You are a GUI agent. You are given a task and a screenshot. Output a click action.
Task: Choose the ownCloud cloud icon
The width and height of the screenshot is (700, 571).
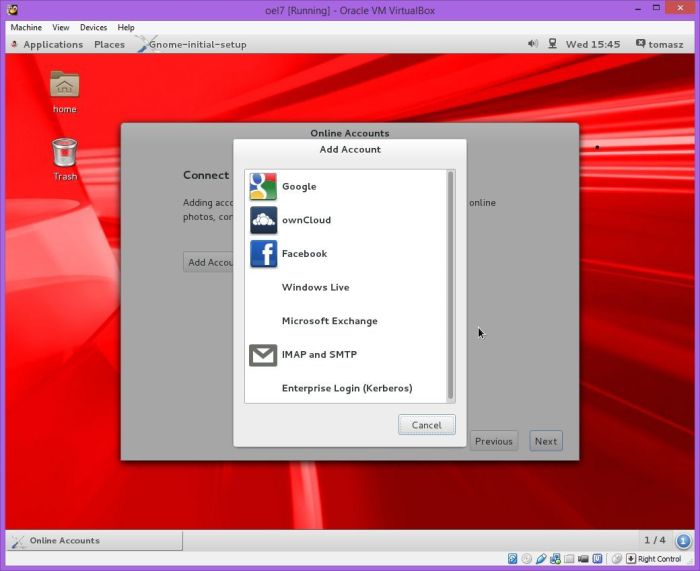click(263, 220)
